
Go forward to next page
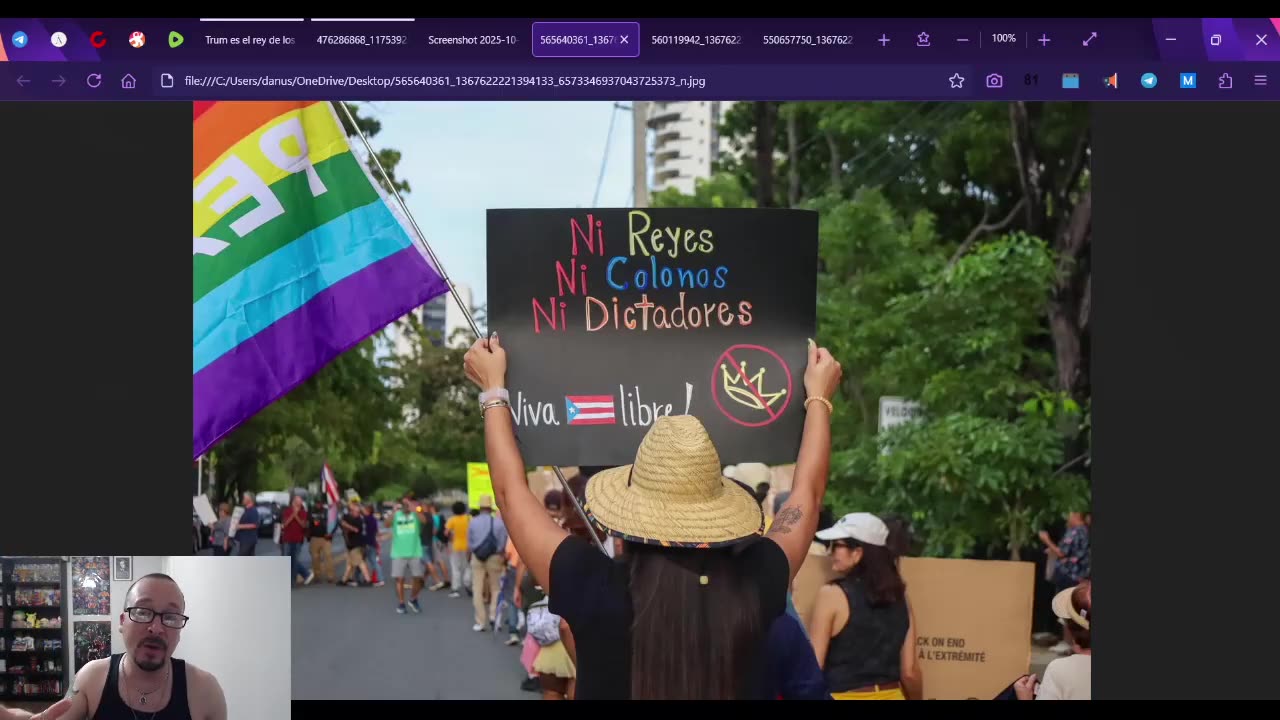coord(59,81)
